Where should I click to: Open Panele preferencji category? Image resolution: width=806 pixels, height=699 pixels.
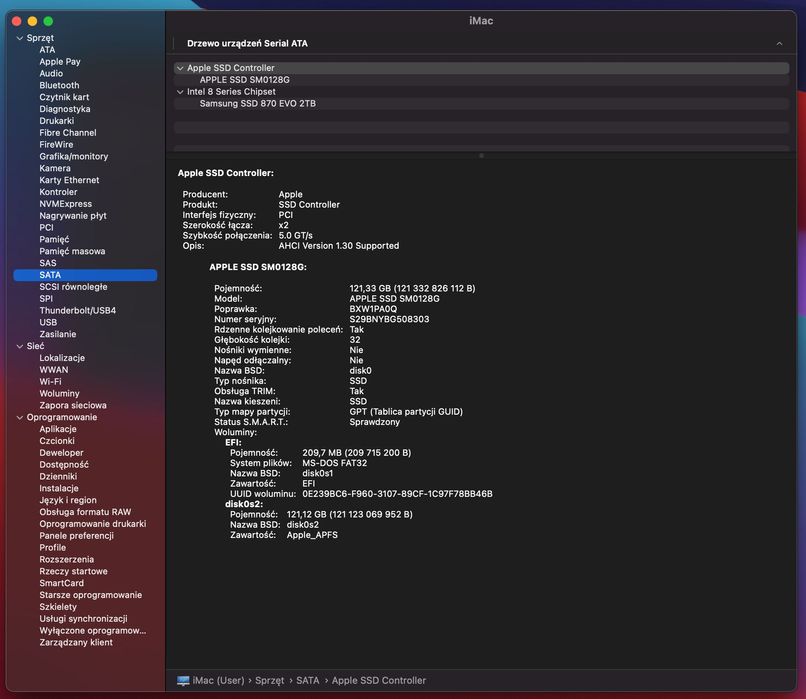click(77, 536)
